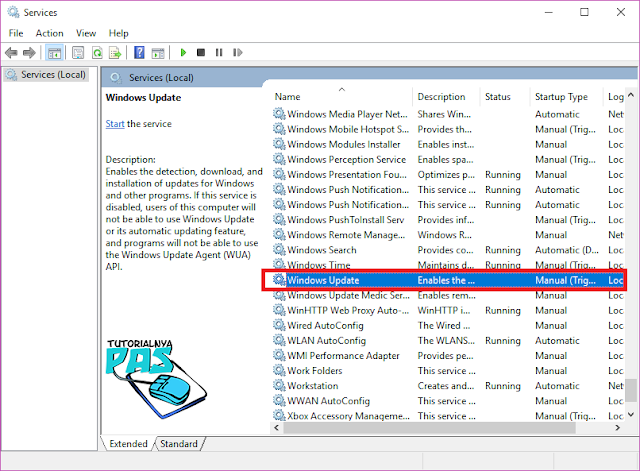This screenshot has height=471, width=640.
Task: Select Windows Time service row
Action: pos(319,265)
